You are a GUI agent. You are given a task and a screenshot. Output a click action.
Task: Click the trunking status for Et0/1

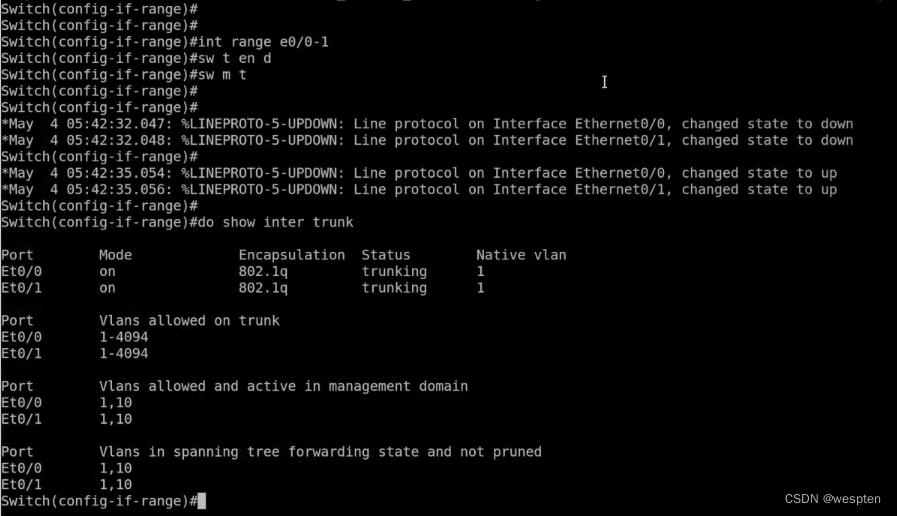pyautogui.click(x=393, y=288)
